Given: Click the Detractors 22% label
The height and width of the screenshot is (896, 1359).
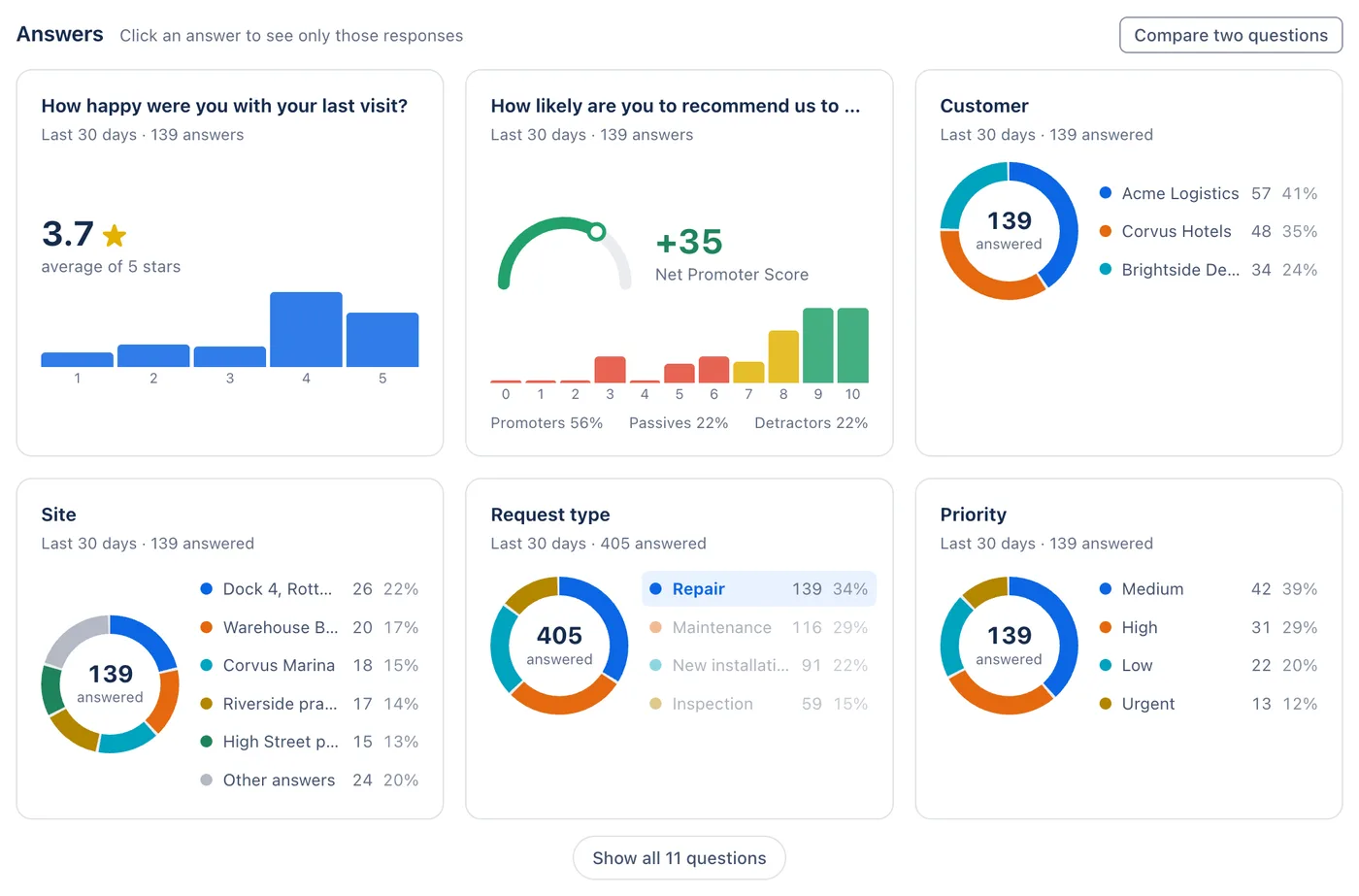Looking at the screenshot, I should point(812,423).
